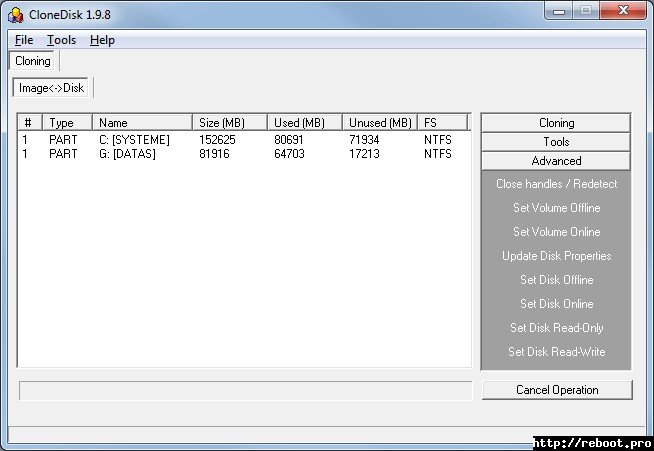
Task: Click unused value 17213
Action: (364, 154)
